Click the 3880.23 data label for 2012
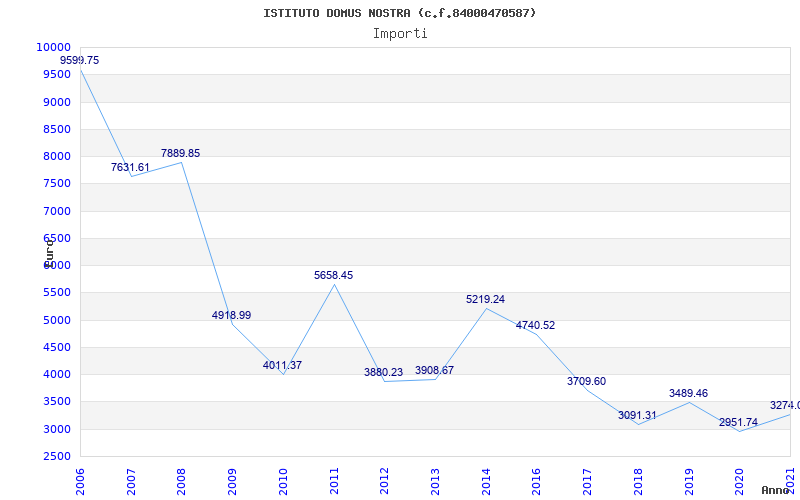The image size is (800, 500). [x=384, y=372]
